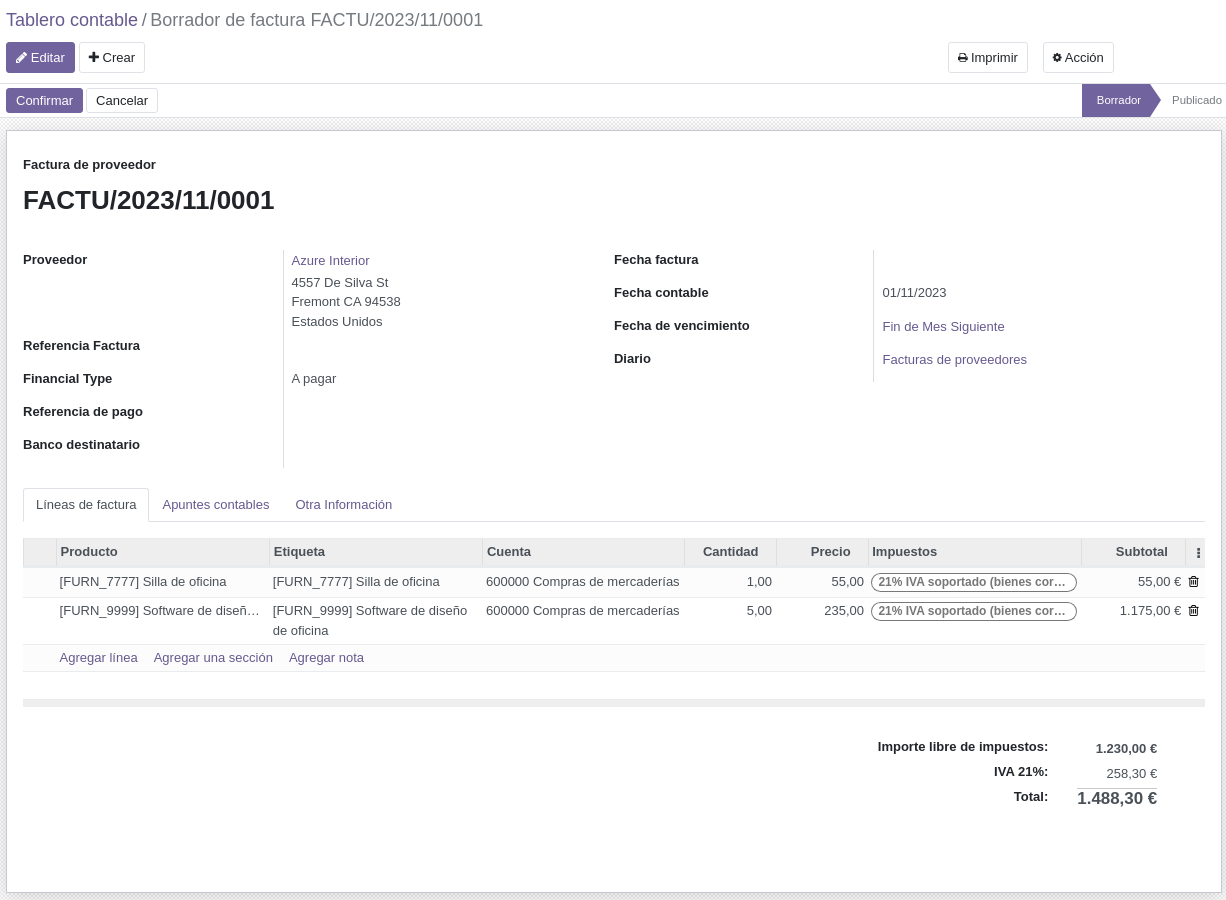Viewport: 1226px width, 900px height.
Task: Click Agregar una sección link
Action: coord(213,658)
